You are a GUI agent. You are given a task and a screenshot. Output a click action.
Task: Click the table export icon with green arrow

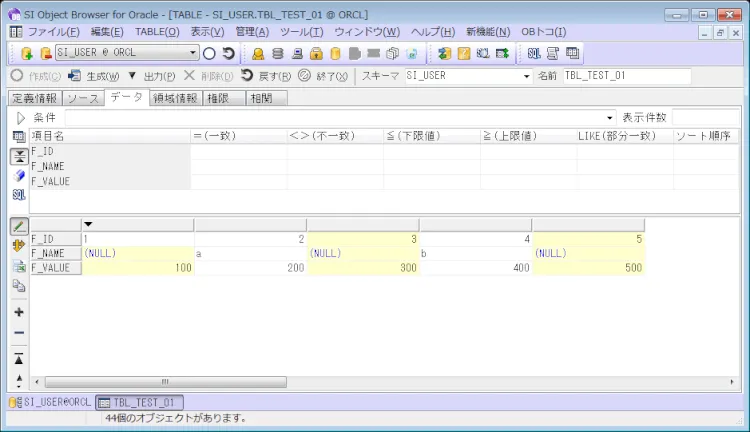click(502, 53)
